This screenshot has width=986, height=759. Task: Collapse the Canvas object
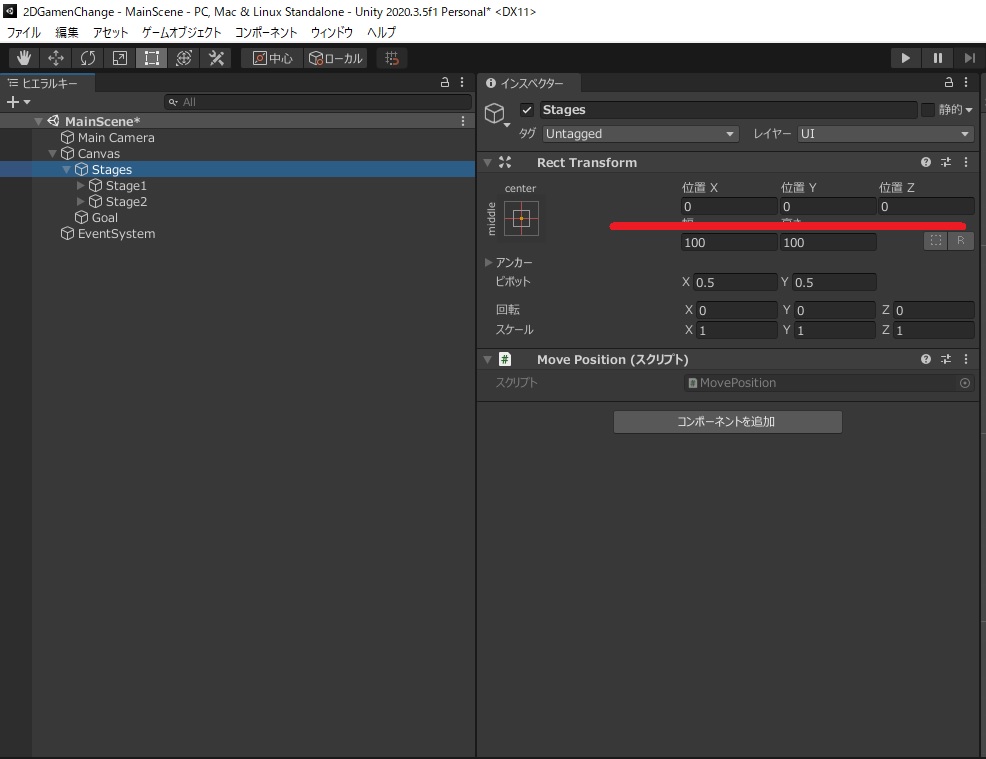tap(52, 153)
